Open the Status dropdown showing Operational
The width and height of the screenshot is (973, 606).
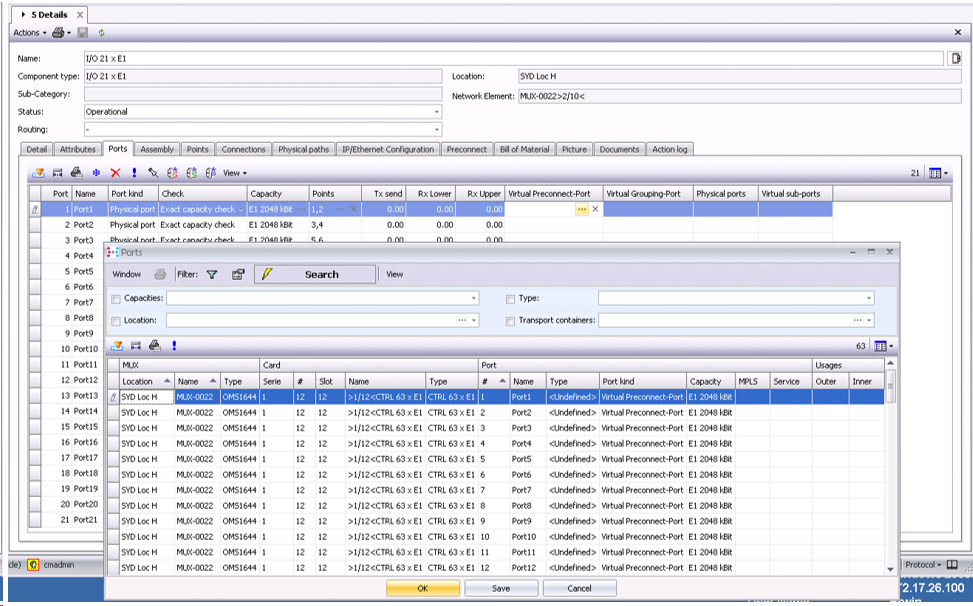click(437, 112)
